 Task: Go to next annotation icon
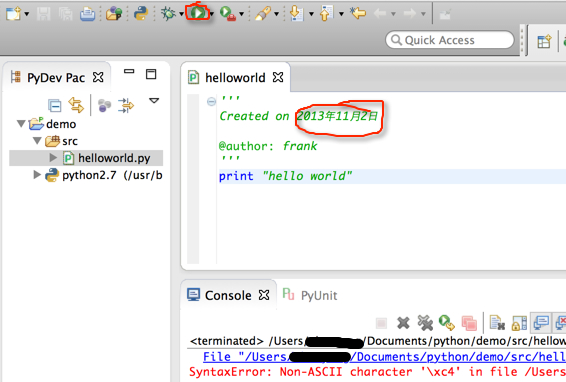pyautogui.click(x=296, y=13)
